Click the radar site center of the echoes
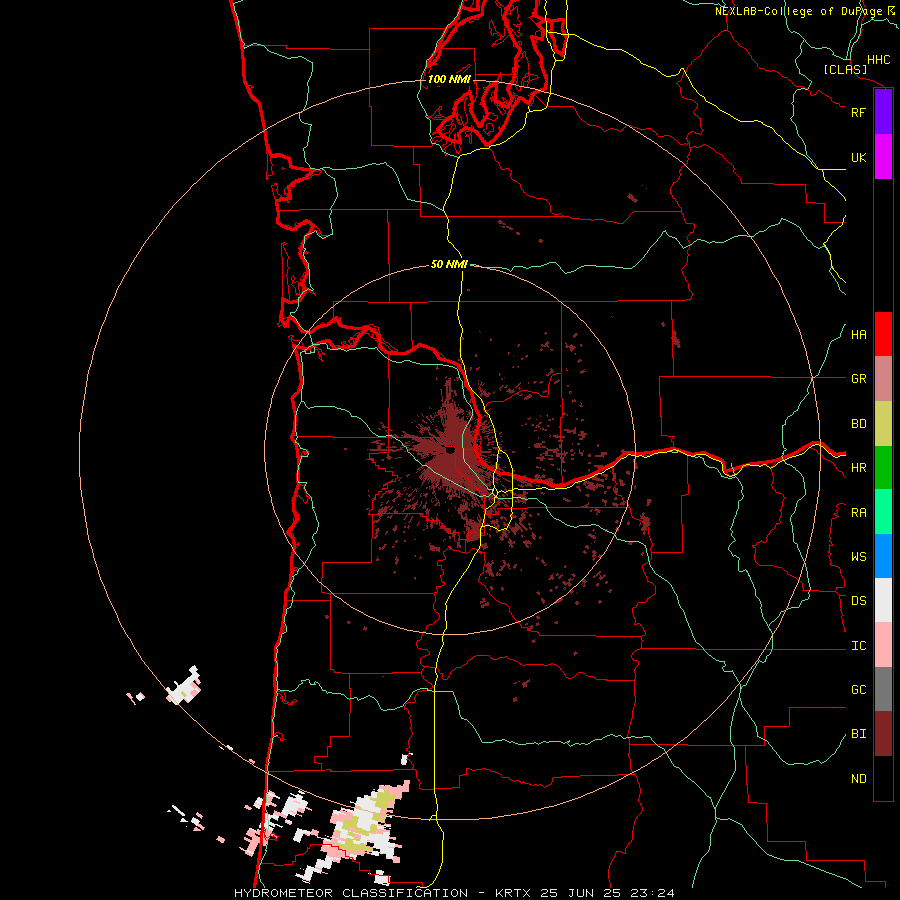This screenshot has height=900, width=900. click(x=449, y=449)
